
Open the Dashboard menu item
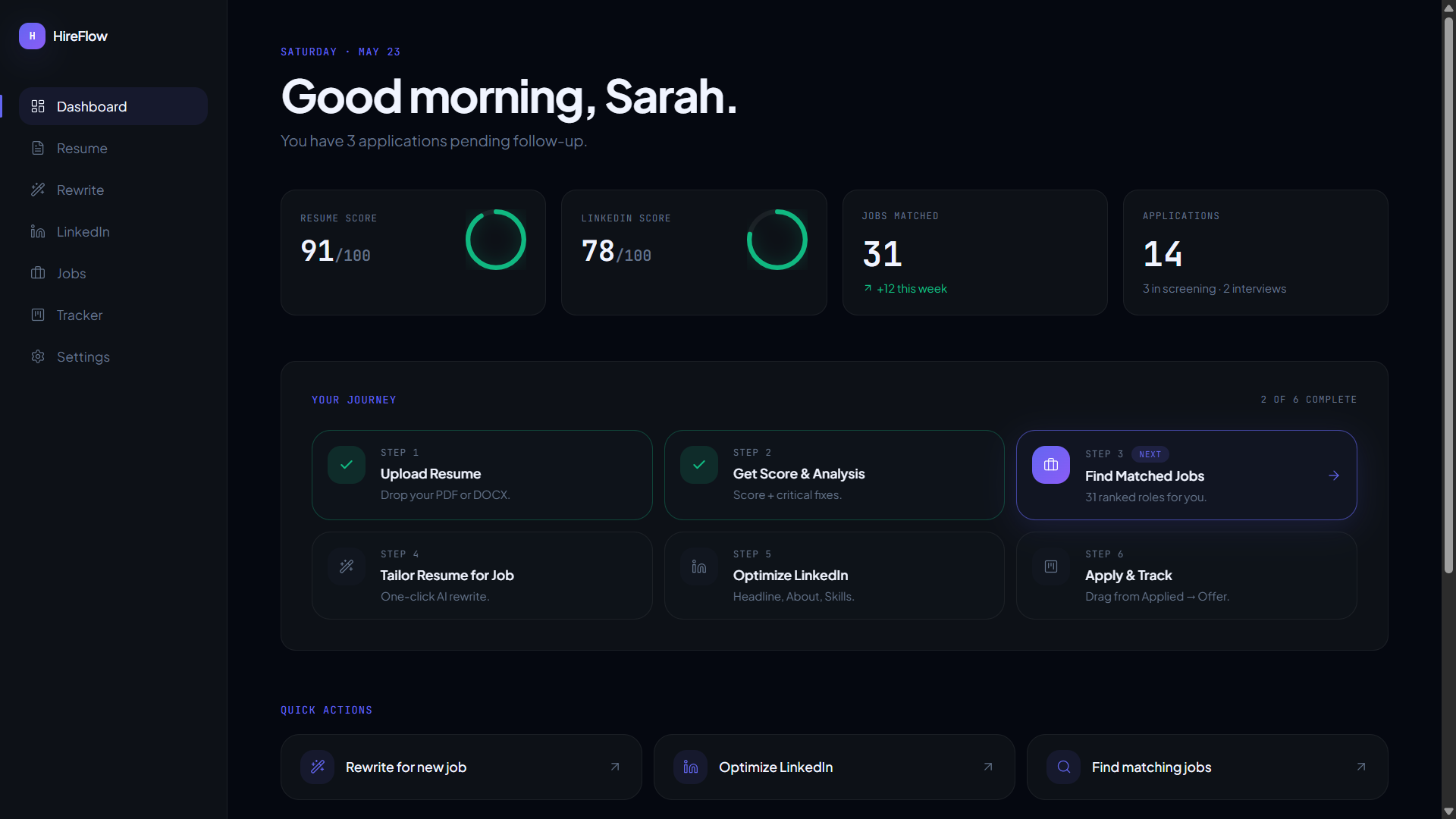[x=113, y=106]
